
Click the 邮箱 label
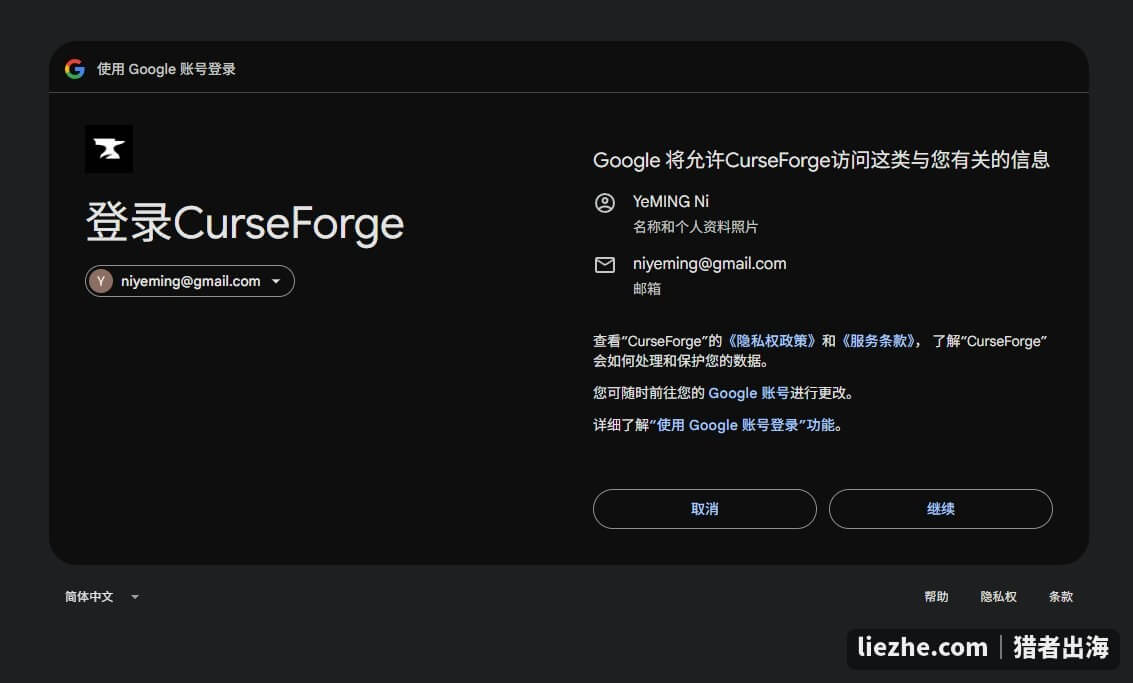coord(647,289)
